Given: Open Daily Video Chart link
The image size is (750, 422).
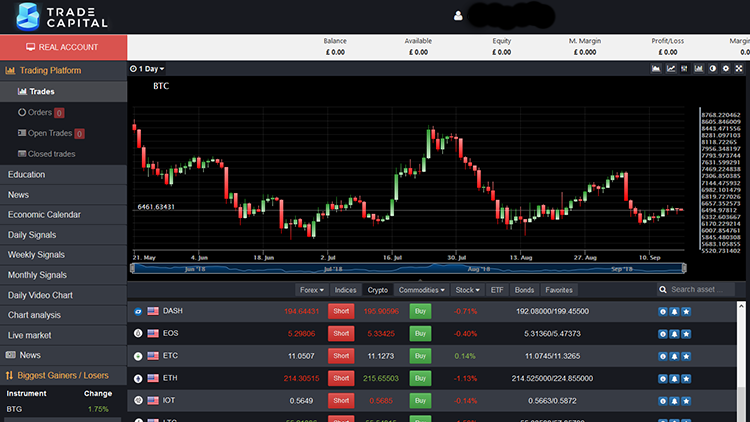Looking at the screenshot, I should [x=64, y=295].
